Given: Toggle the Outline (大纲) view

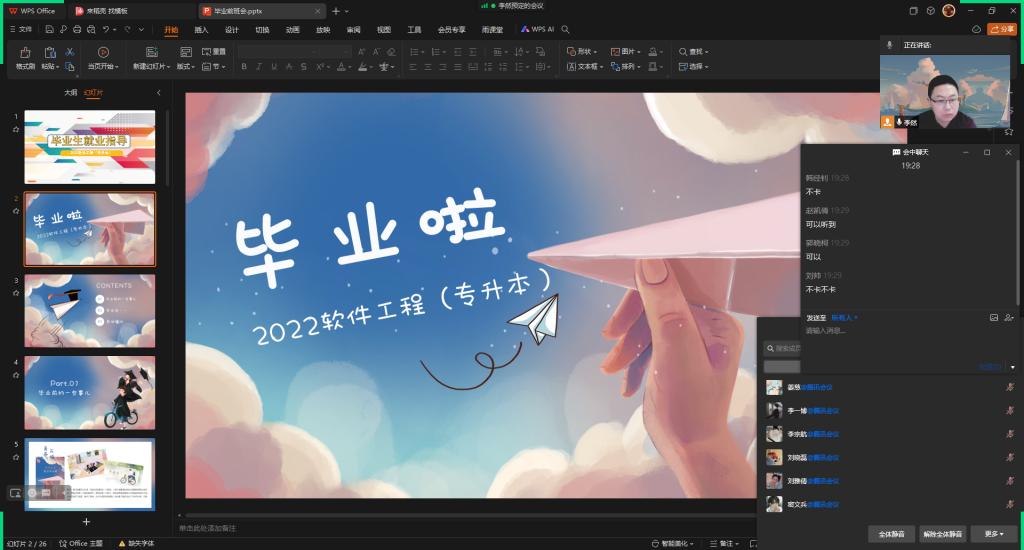Looking at the screenshot, I should tap(71, 93).
